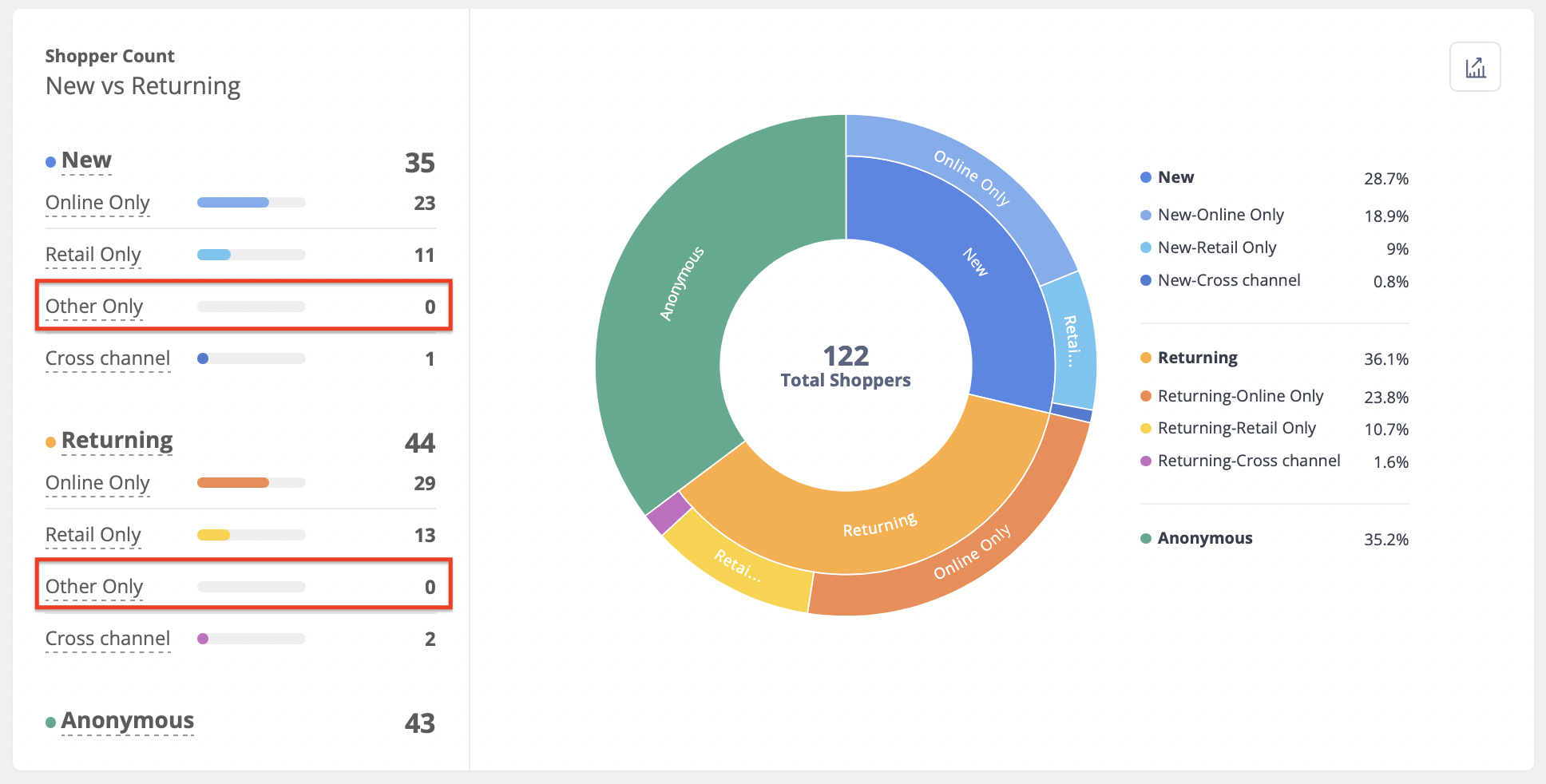Expand the Anonymous section
The width and height of the screenshot is (1546, 784).
pyautogui.click(x=128, y=721)
